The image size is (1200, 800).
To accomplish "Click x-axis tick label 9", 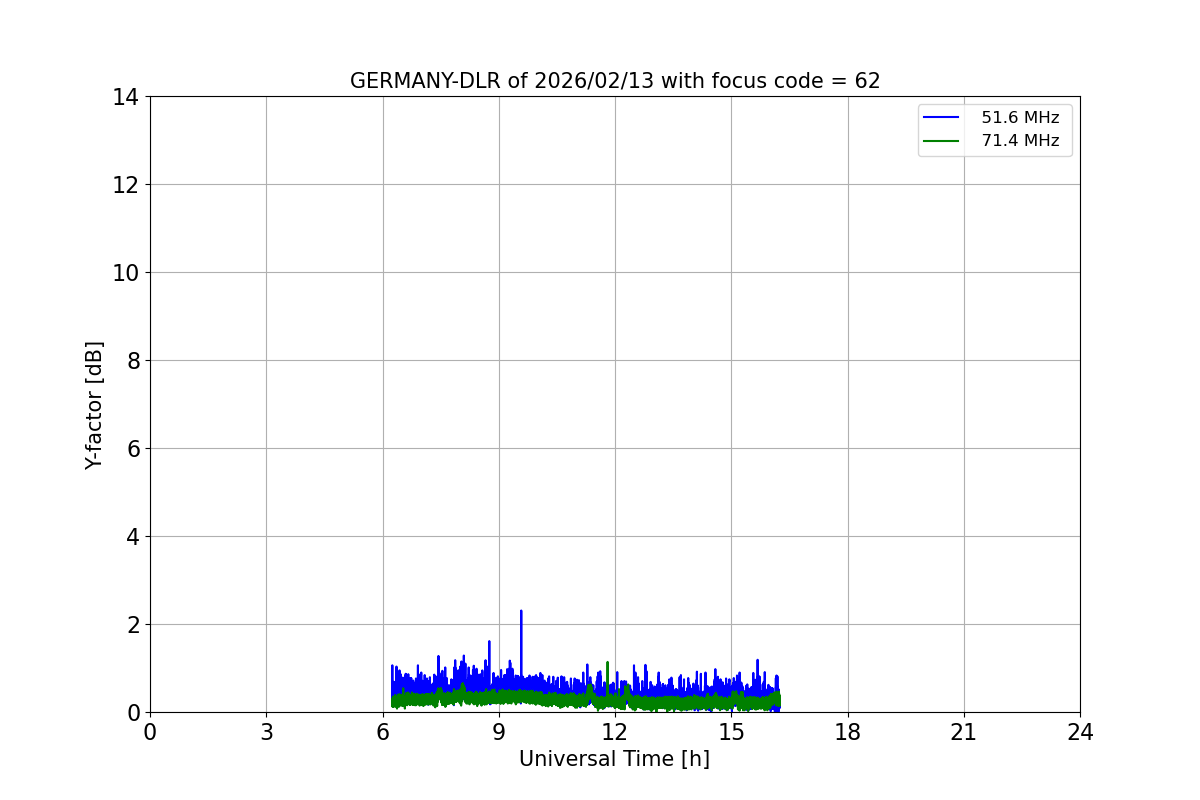I will click(499, 732).
